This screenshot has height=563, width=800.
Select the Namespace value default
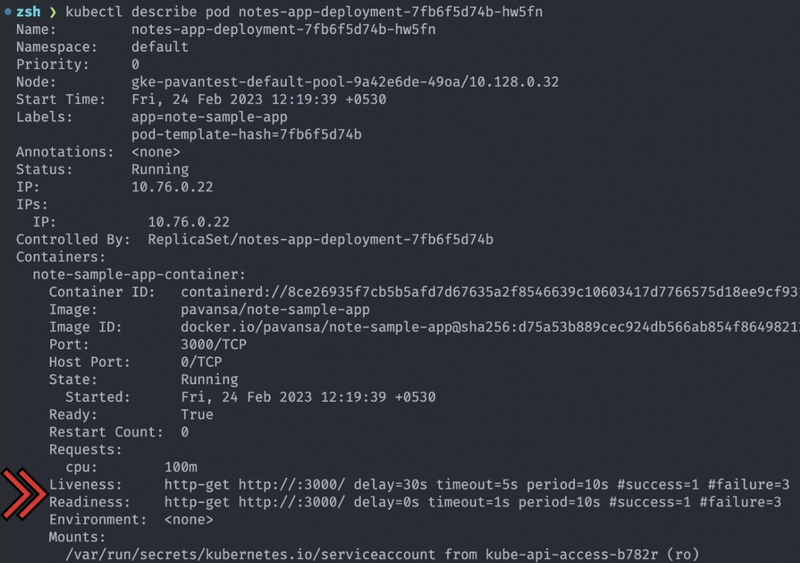point(160,47)
